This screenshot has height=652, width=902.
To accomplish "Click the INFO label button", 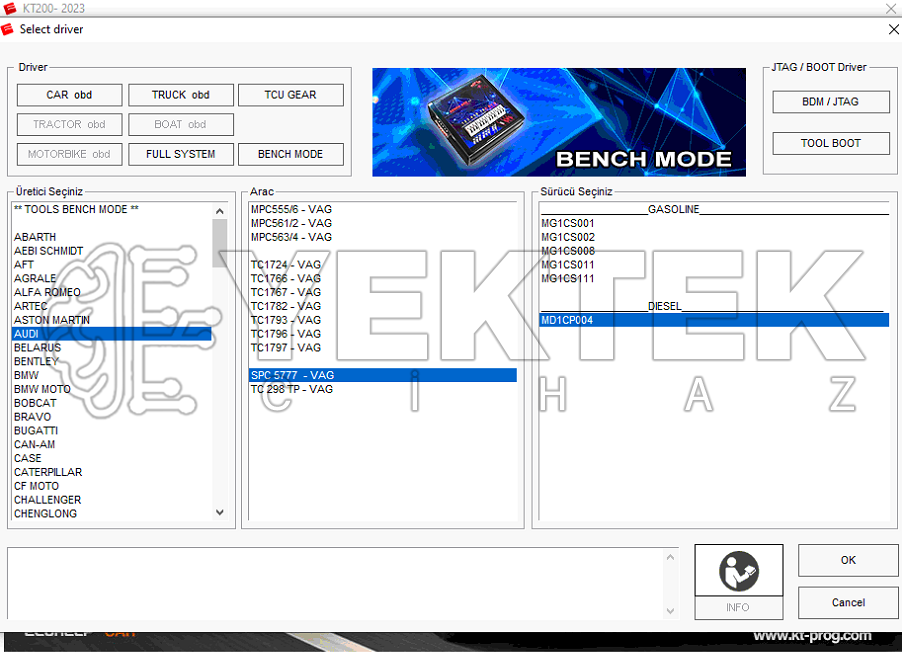I will pyautogui.click(x=739, y=608).
